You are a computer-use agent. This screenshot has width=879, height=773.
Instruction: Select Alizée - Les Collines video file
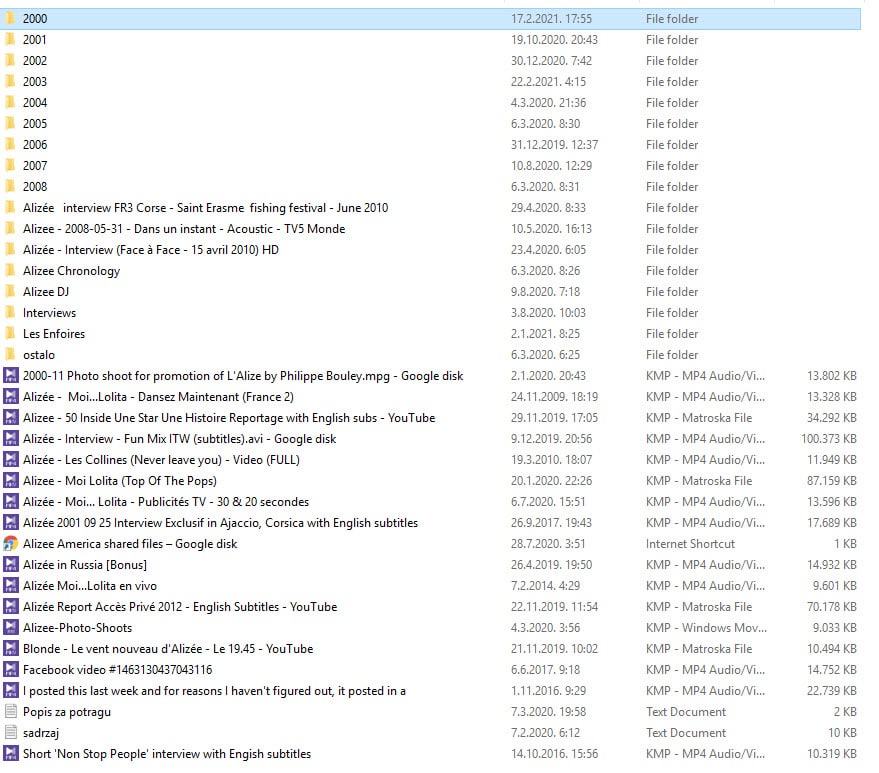tap(161, 460)
